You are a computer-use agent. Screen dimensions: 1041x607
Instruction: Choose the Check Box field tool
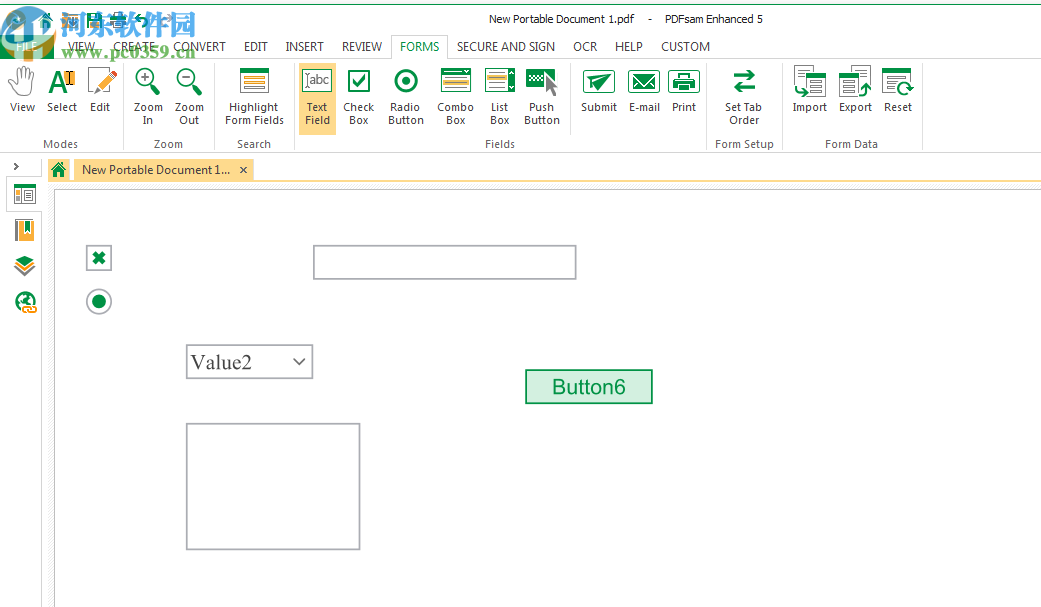point(359,97)
